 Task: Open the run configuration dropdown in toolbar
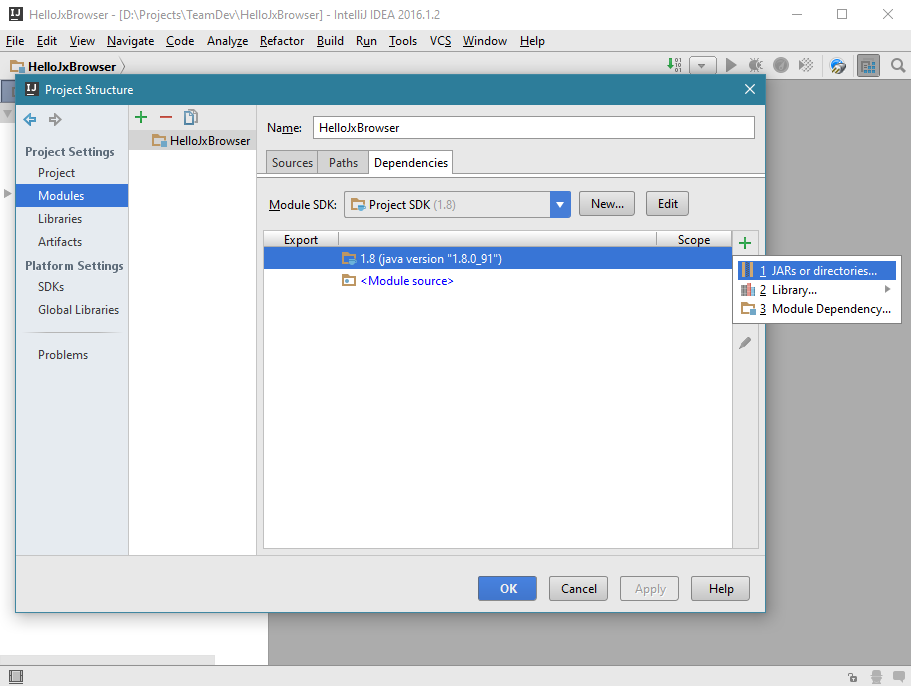point(702,65)
